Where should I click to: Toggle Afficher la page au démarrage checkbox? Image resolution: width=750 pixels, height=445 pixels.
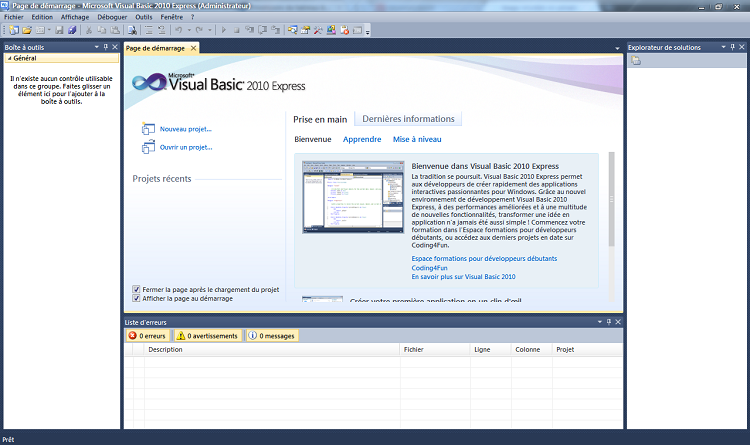click(137, 298)
